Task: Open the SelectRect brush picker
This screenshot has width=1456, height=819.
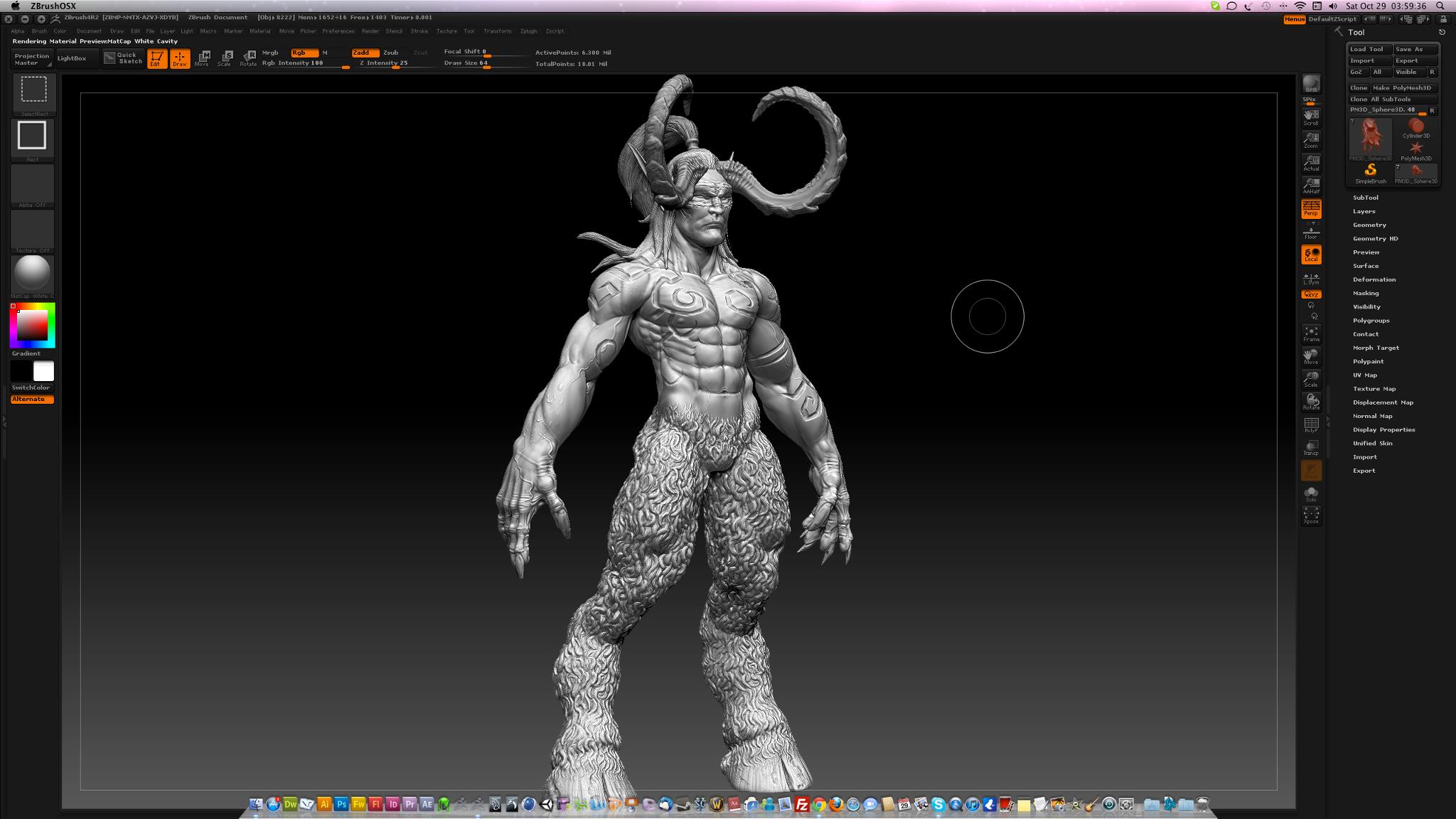Action: (33, 94)
